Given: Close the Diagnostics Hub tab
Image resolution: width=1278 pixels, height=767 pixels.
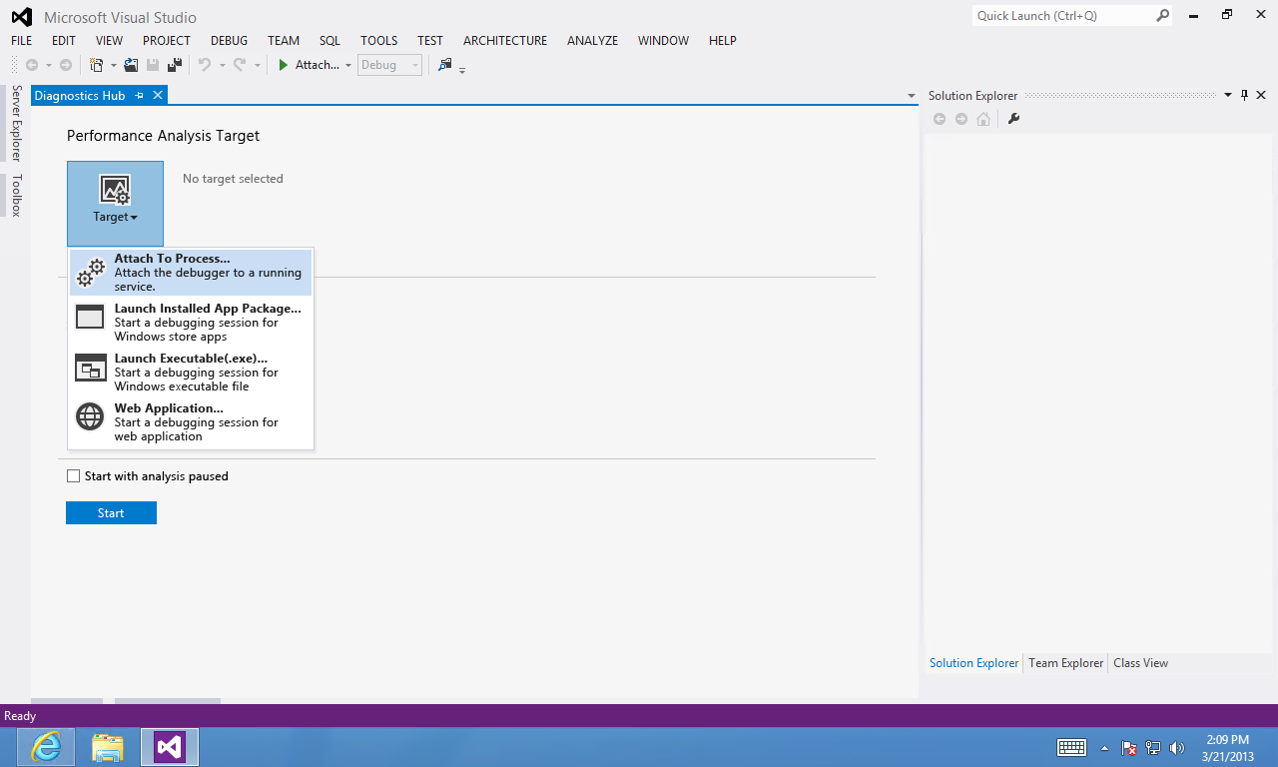Looking at the screenshot, I should (157, 95).
